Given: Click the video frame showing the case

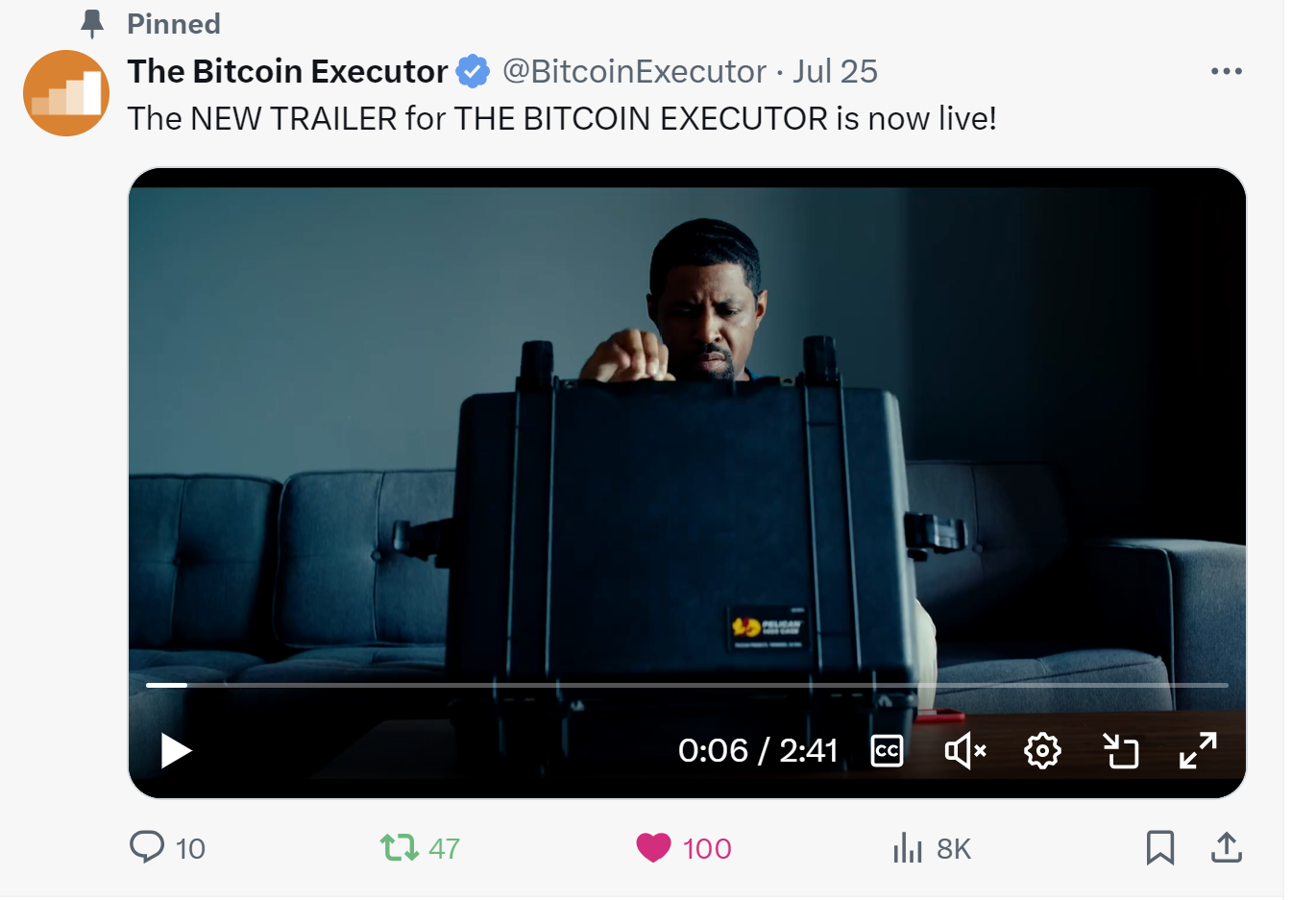Looking at the screenshot, I should (687, 432).
